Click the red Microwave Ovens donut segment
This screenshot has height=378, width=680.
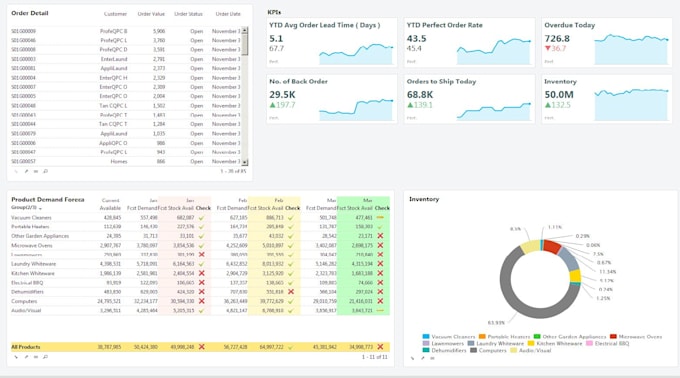pyautogui.click(x=552, y=247)
